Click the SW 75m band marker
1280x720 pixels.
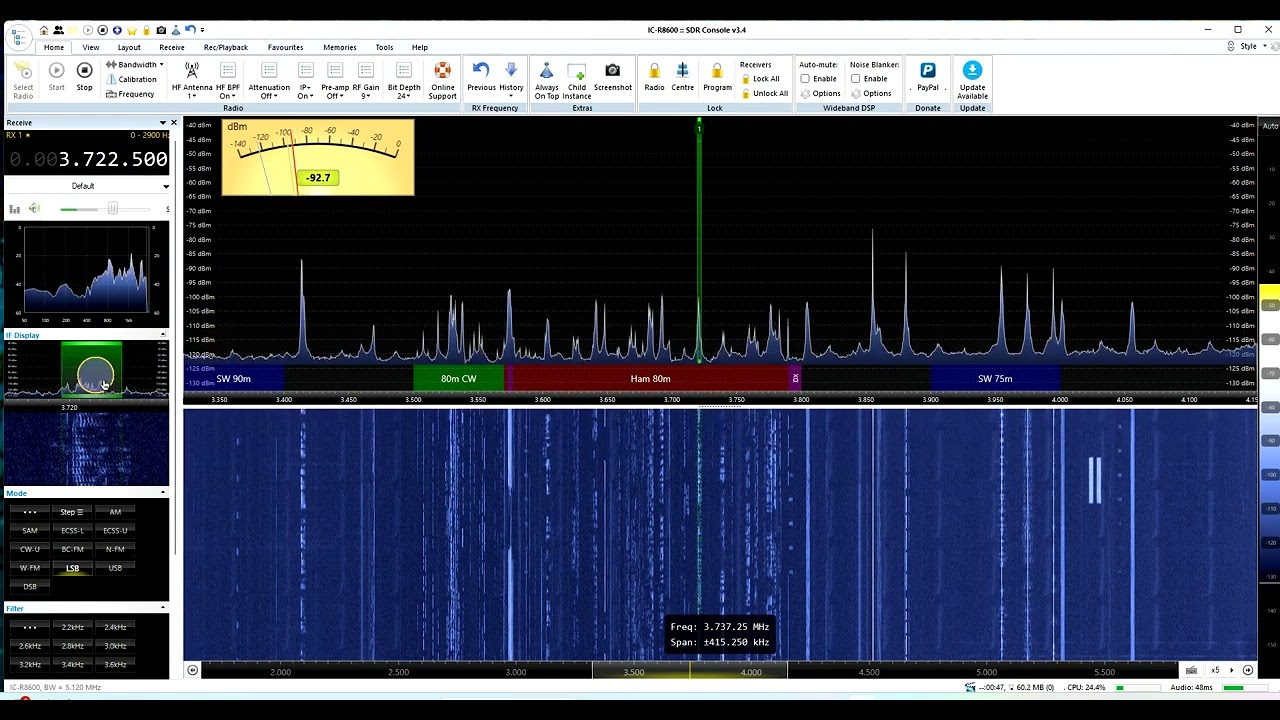tap(995, 379)
